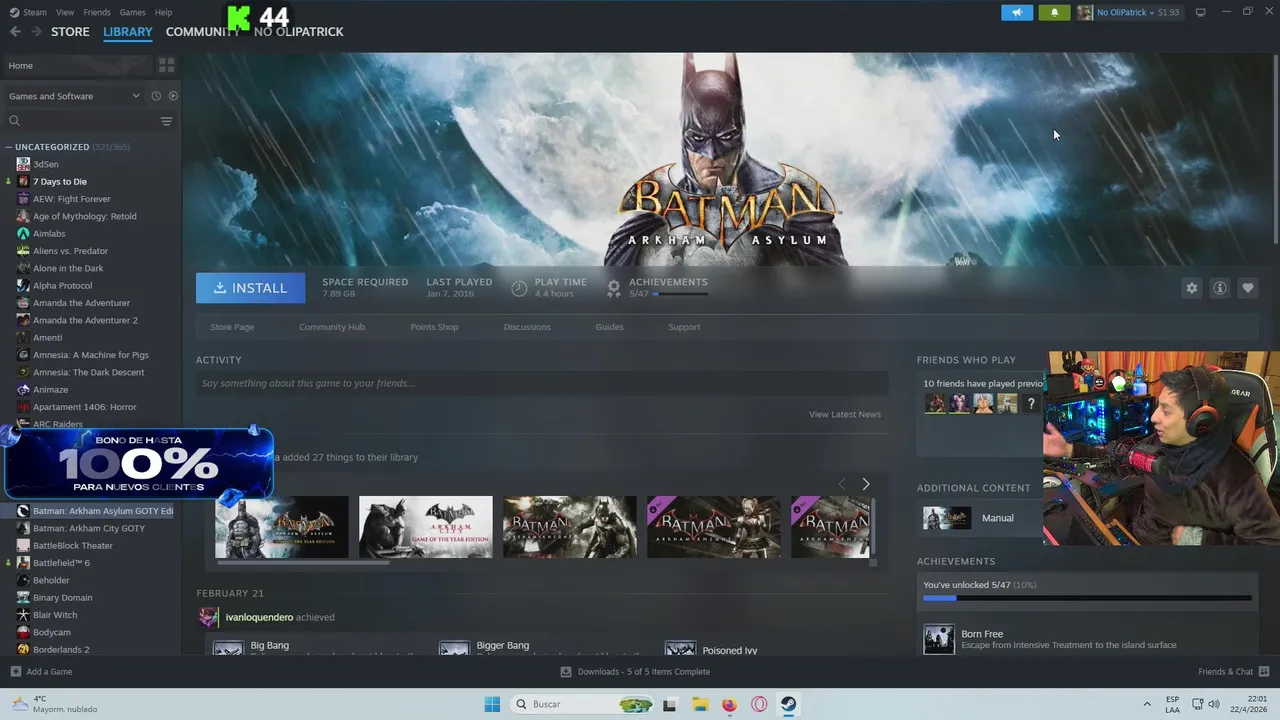Image resolution: width=1280 pixels, height=720 pixels.
Task: Open the Born Free achievement icon
Action: pos(938,639)
